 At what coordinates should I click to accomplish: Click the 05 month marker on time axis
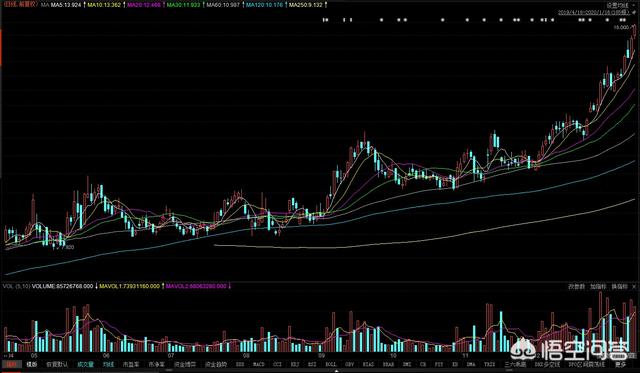[34, 355]
